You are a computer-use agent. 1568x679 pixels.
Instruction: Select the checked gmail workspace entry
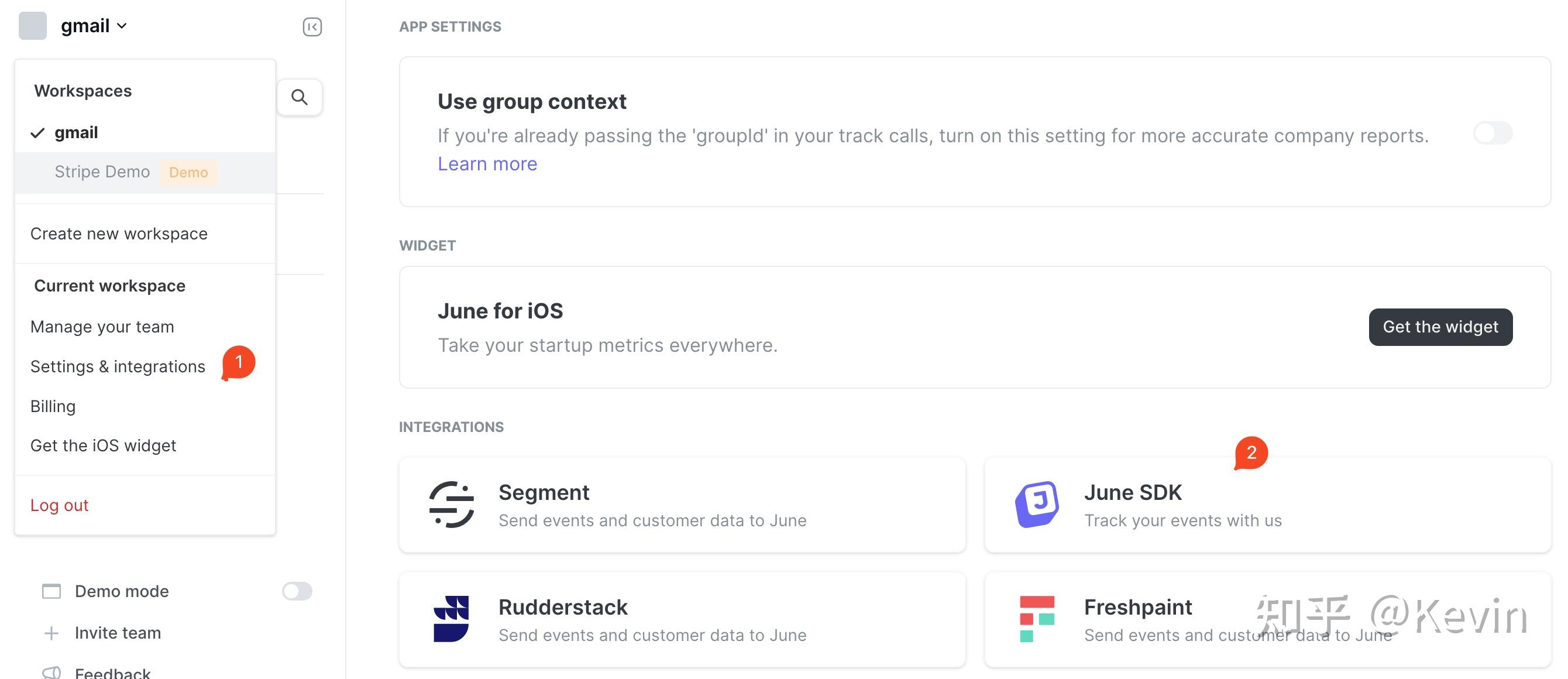76,133
